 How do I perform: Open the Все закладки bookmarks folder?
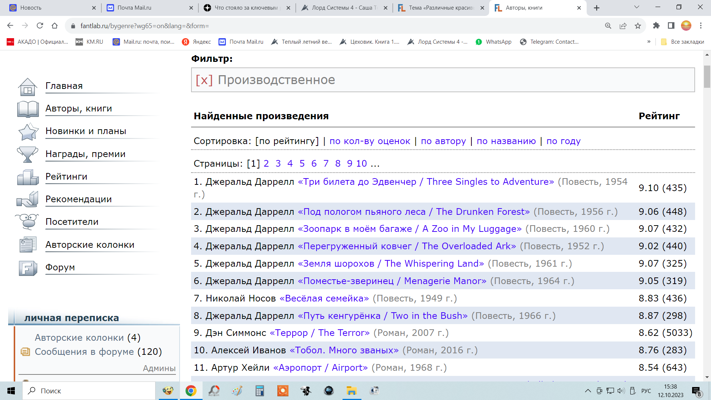[x=683, y=42]
